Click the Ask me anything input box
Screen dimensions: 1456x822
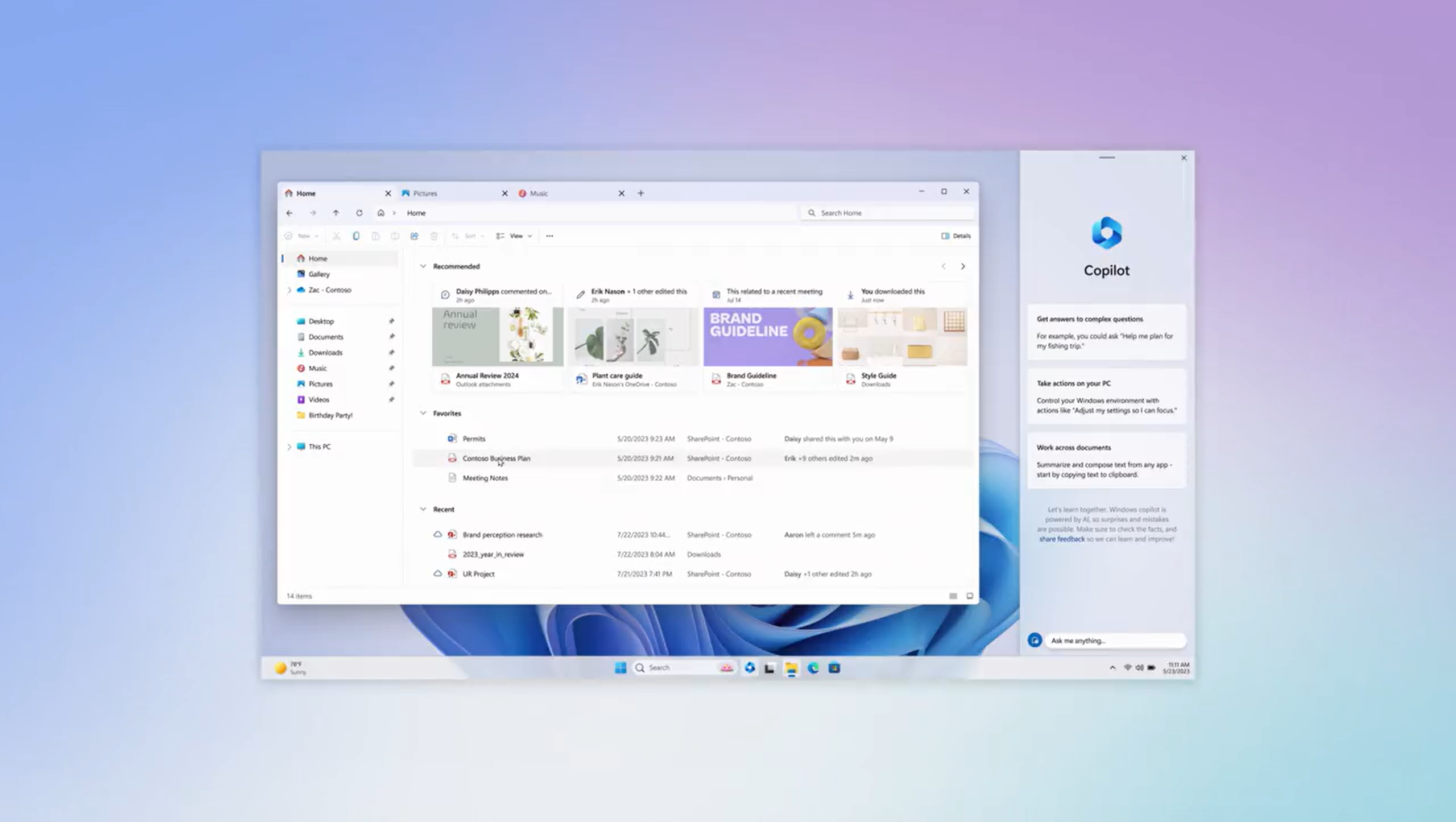pyautogui.click(x=1116, y=641)
